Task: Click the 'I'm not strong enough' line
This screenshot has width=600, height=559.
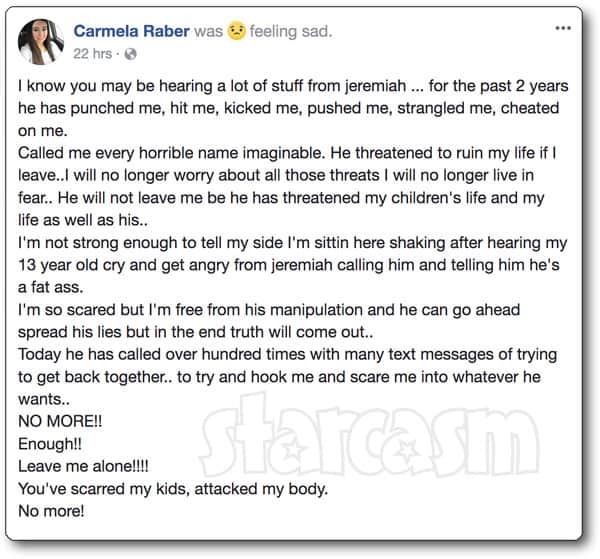Action: coord(292,243)
